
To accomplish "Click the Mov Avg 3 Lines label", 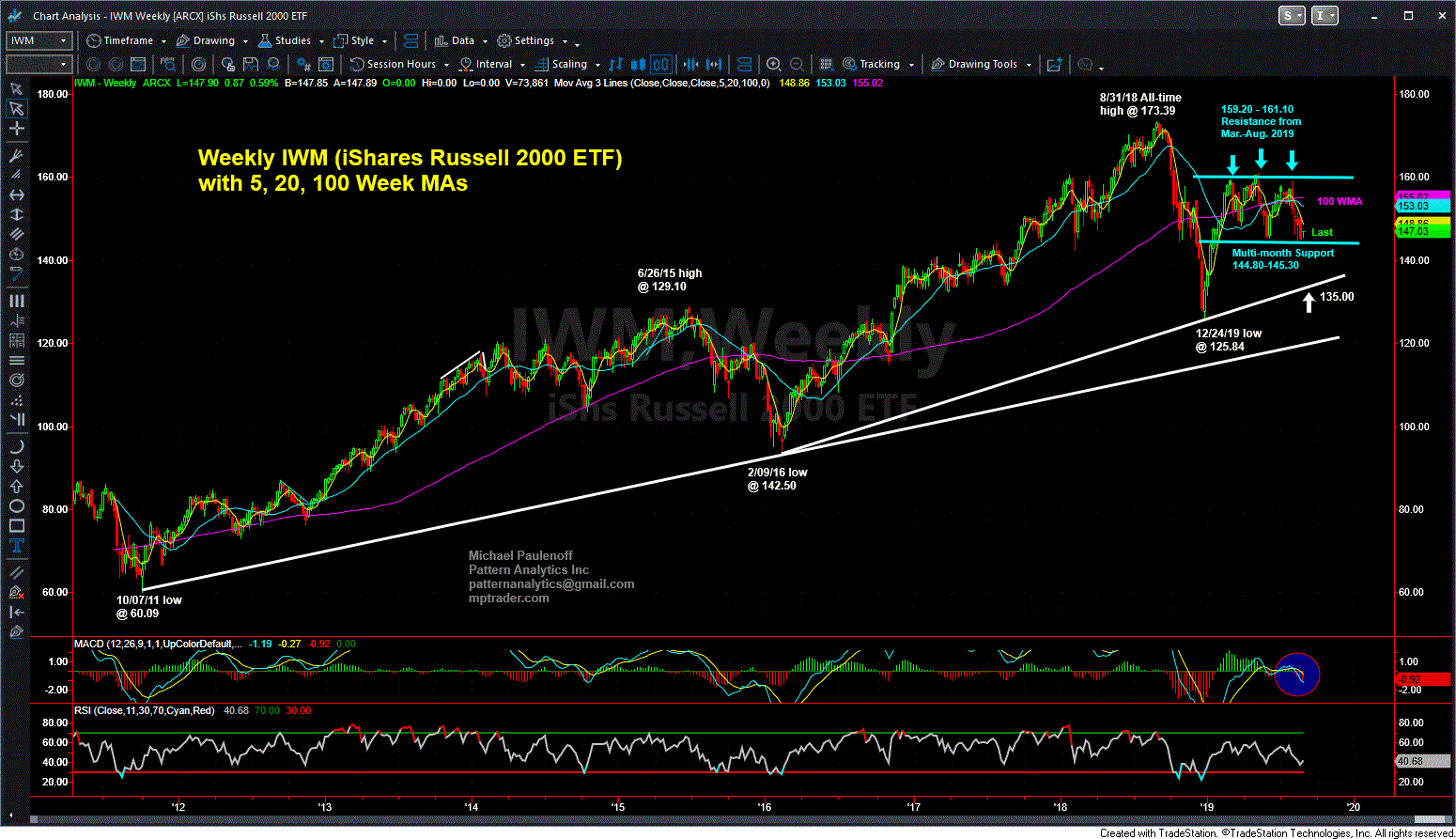I will click(x=661, y=83).
